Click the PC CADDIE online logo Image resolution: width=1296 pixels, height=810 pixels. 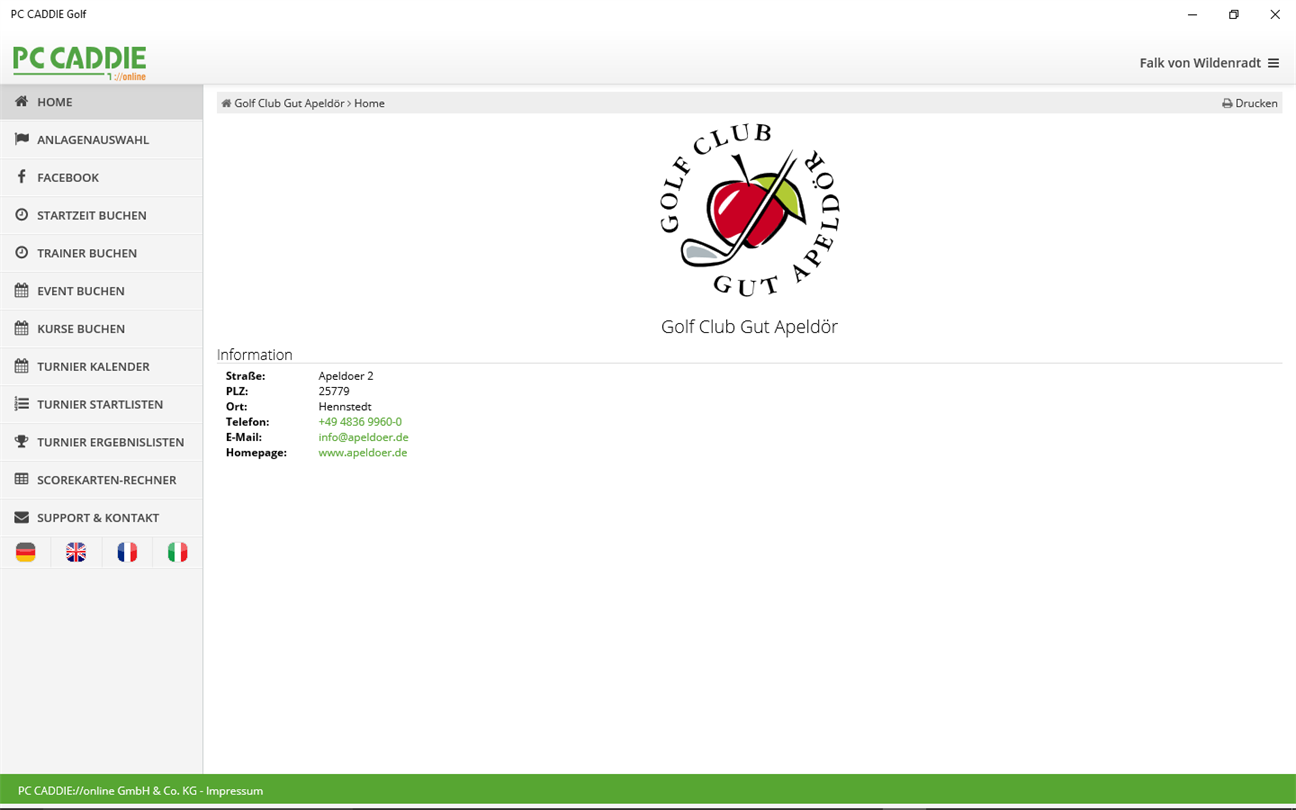80,62
